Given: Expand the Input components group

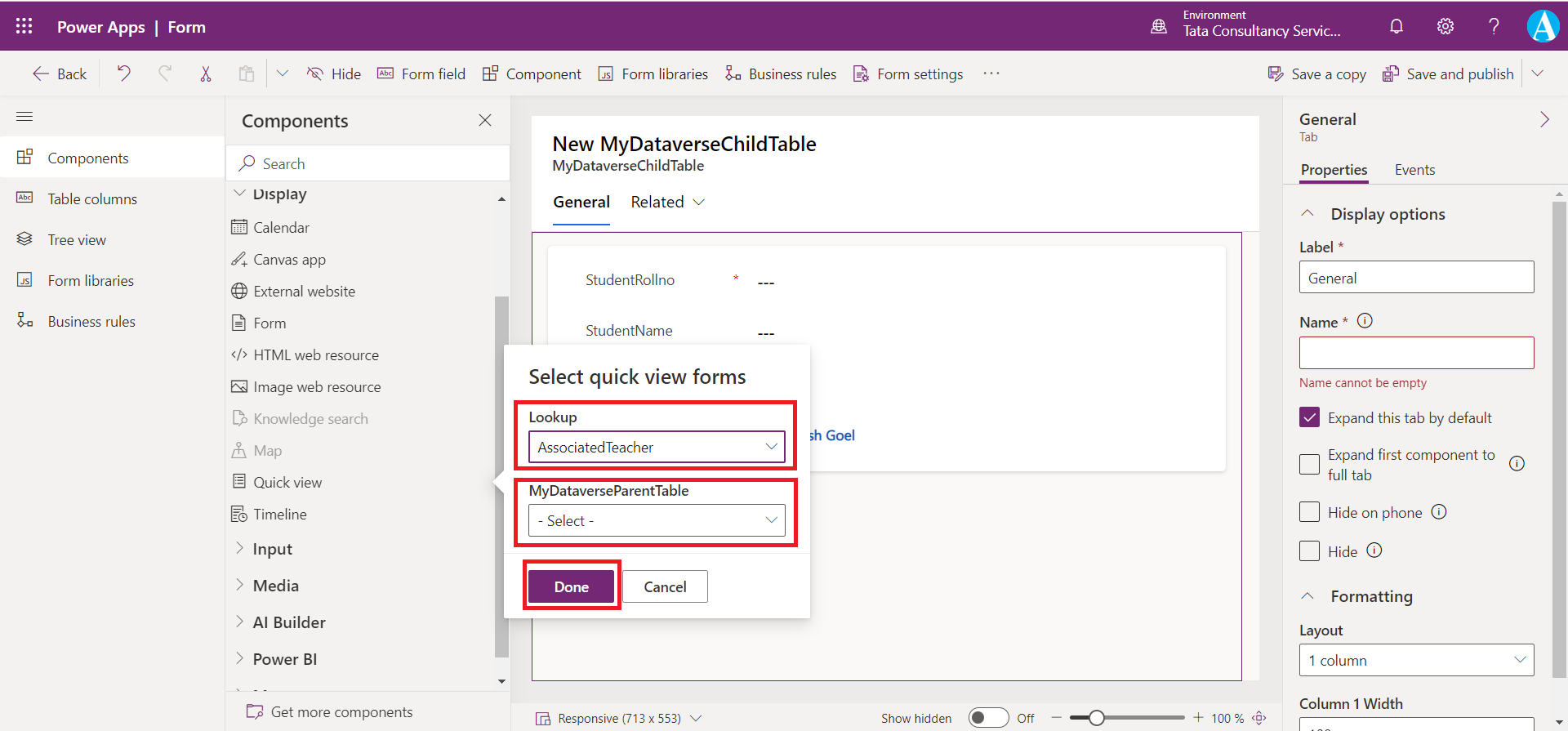Looking at the screenshot, I should coord(272,549).
